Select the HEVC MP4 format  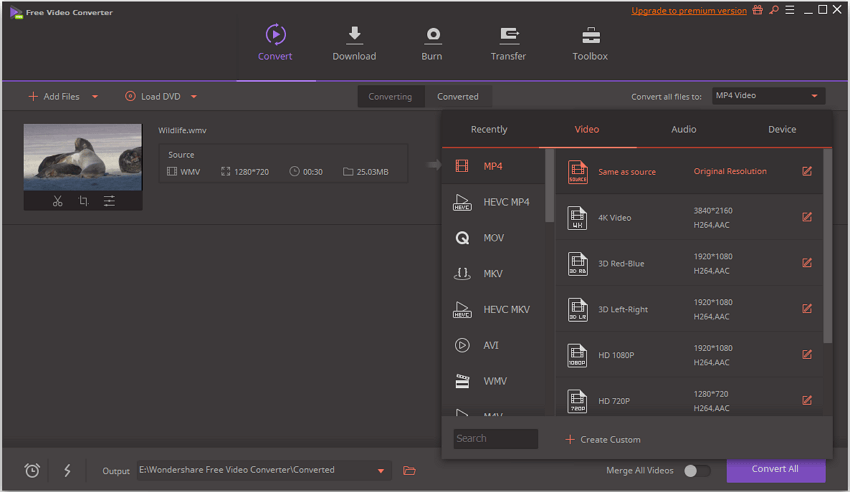click(493, 202)
